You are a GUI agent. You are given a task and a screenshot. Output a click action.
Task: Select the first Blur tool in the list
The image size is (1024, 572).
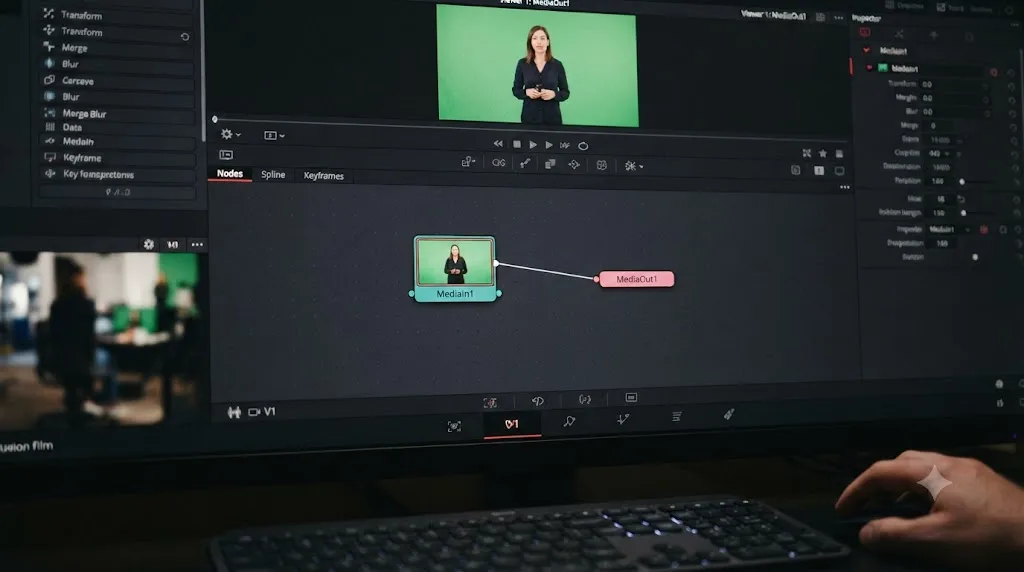(118, 64)
